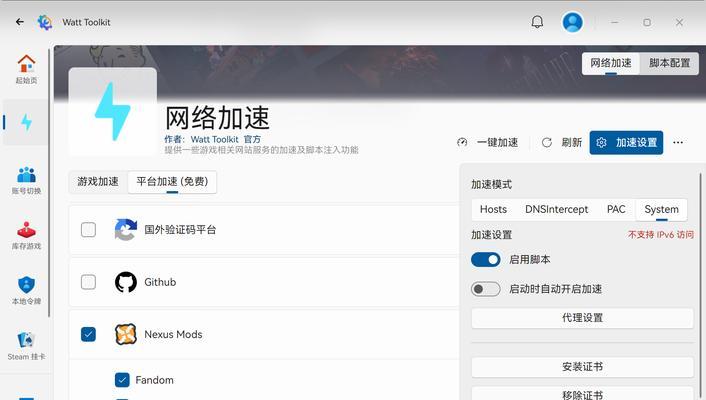Click the Github octocat icon
The height and width of the screenshot is (400, 706).
click(x=126, y=282)
